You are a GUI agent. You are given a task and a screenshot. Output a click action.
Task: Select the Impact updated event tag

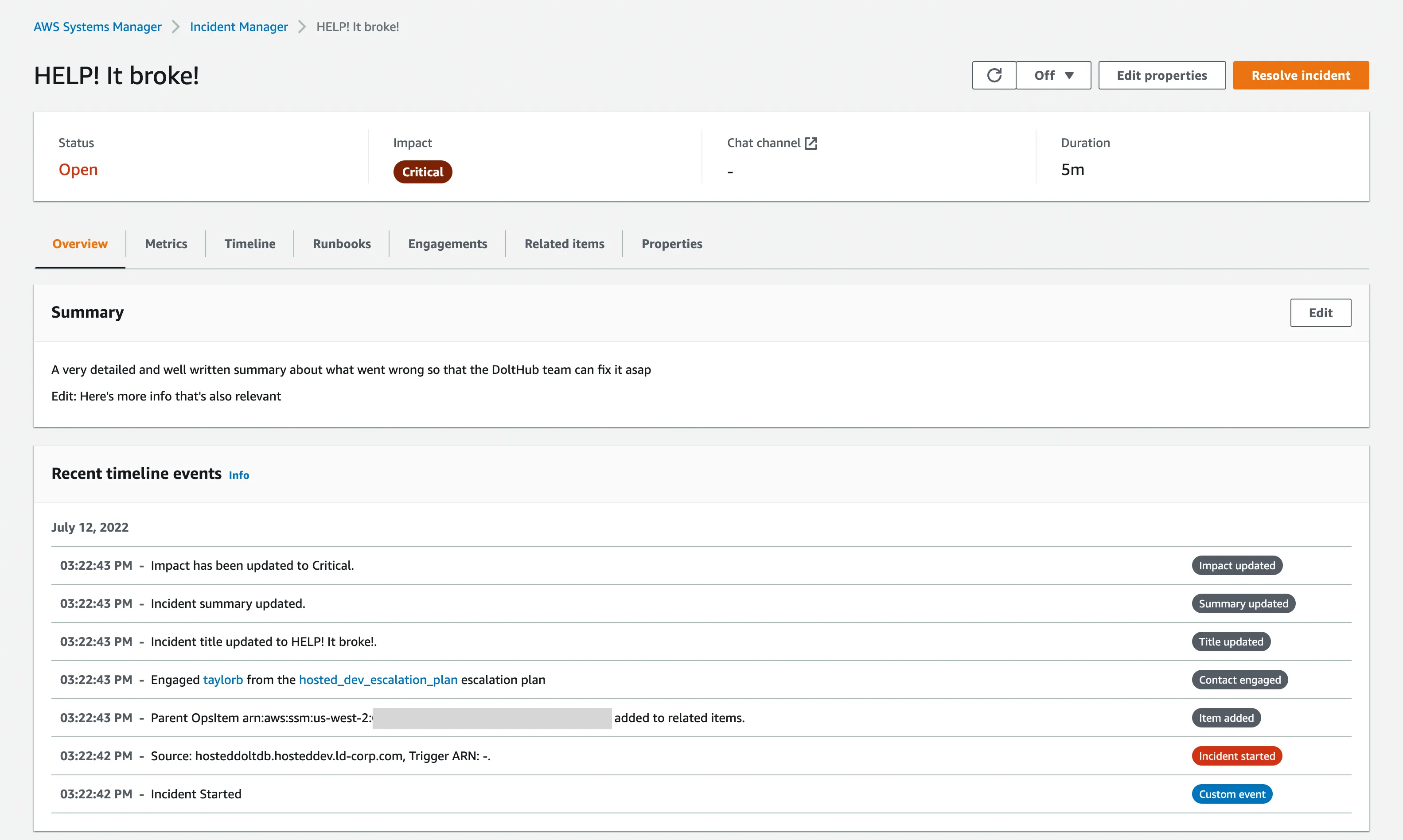pyautogui.click(x=1237, y=565)
